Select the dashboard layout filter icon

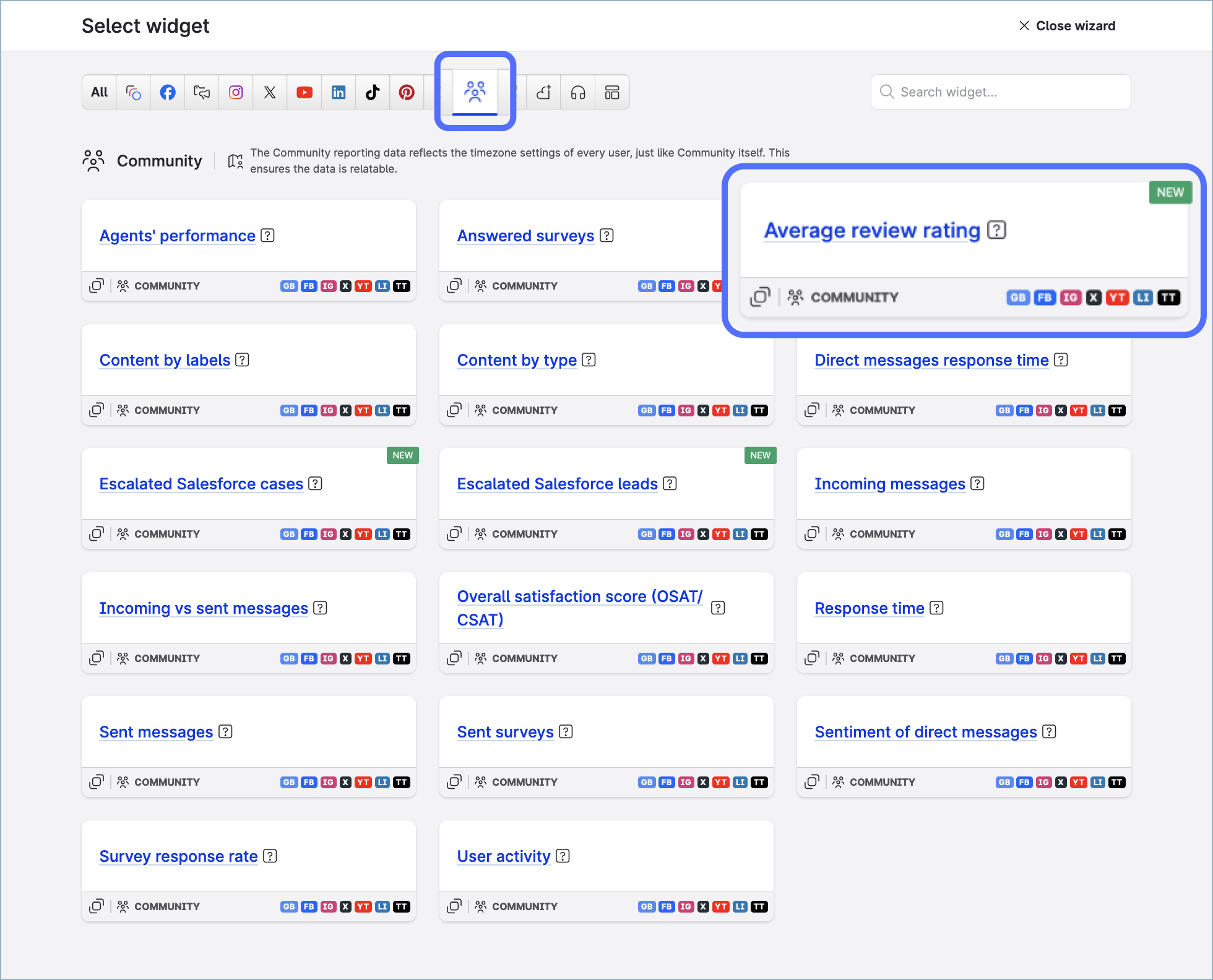click(x=611, y=92)
